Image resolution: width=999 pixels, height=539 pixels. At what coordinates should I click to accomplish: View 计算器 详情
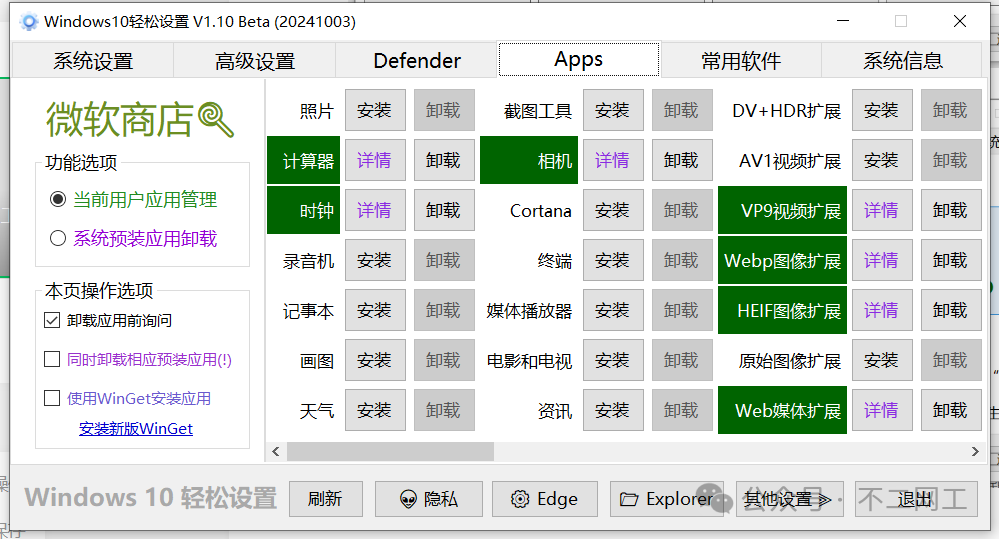click(375, 160)
